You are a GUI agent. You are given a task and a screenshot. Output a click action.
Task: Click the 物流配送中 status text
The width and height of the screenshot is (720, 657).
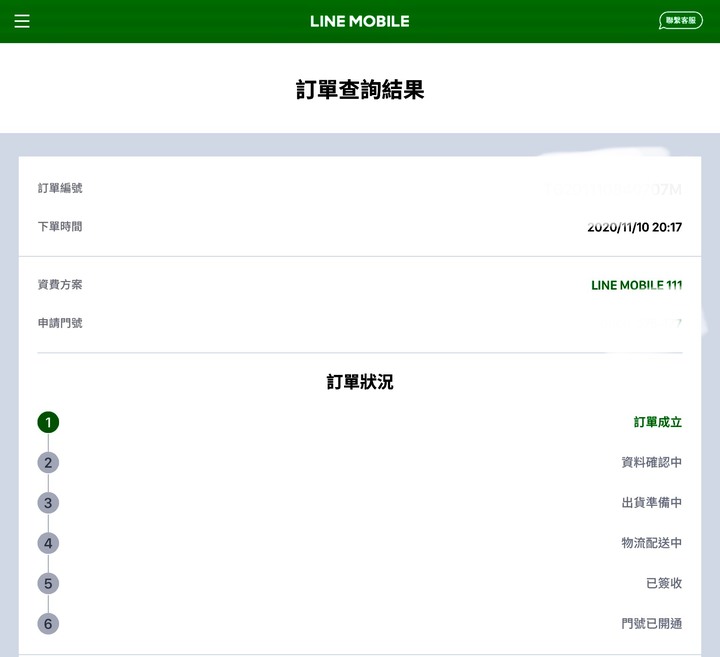[652, 543]
